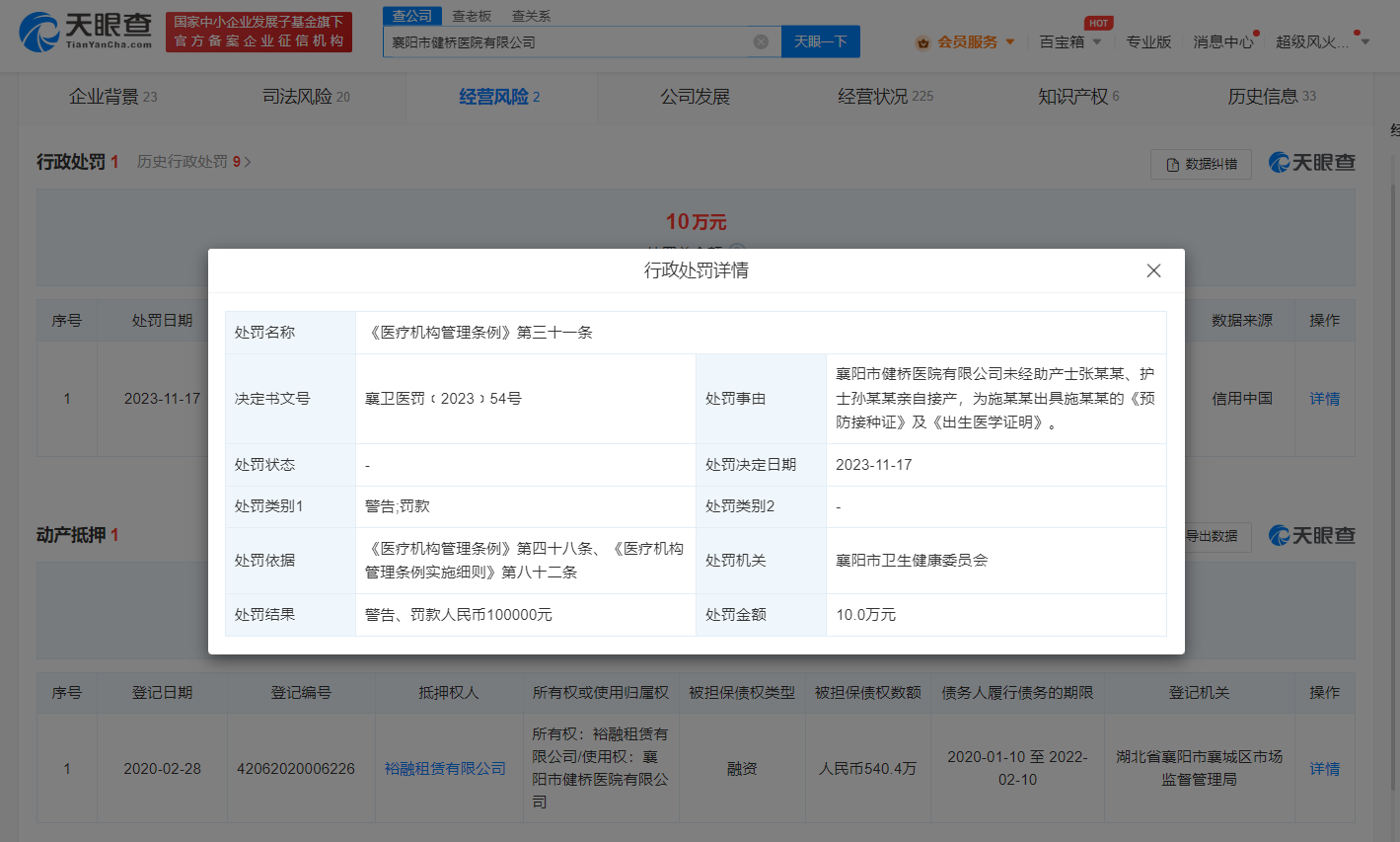The width and height of the screenshot is (1400, 842).
Task: Click the 《医疗机构管理条例》第三十一条 penalty name
Action: pyautogui.click(x=479, y=333)
